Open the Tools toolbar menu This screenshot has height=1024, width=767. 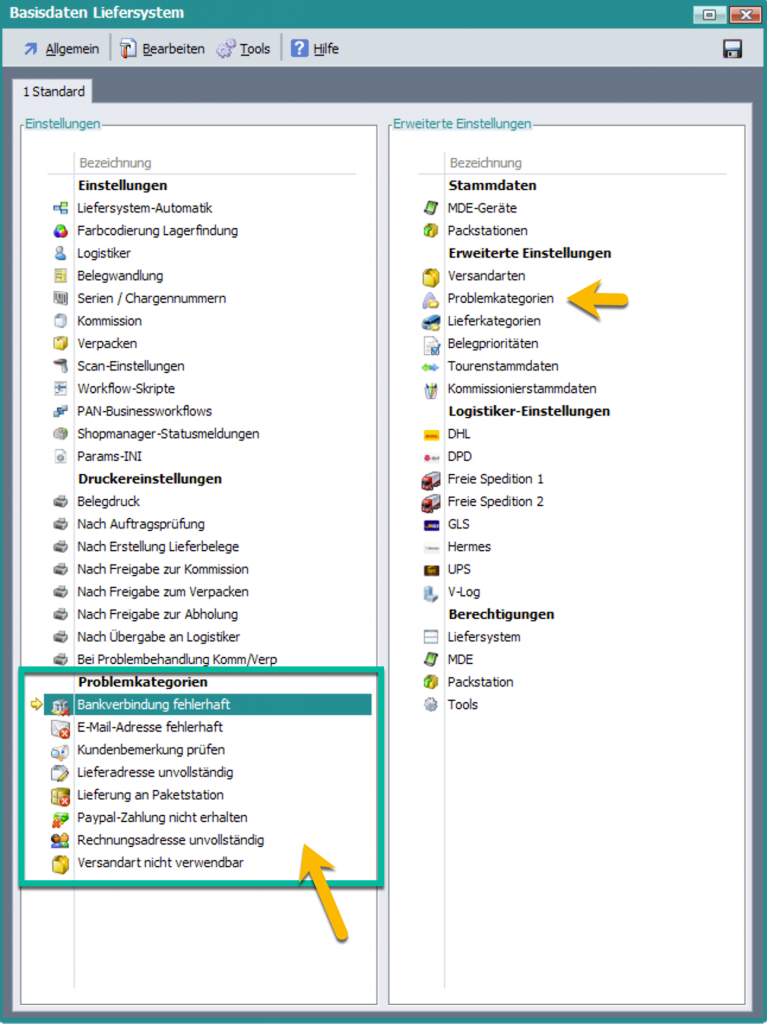(x=243, y=48)
